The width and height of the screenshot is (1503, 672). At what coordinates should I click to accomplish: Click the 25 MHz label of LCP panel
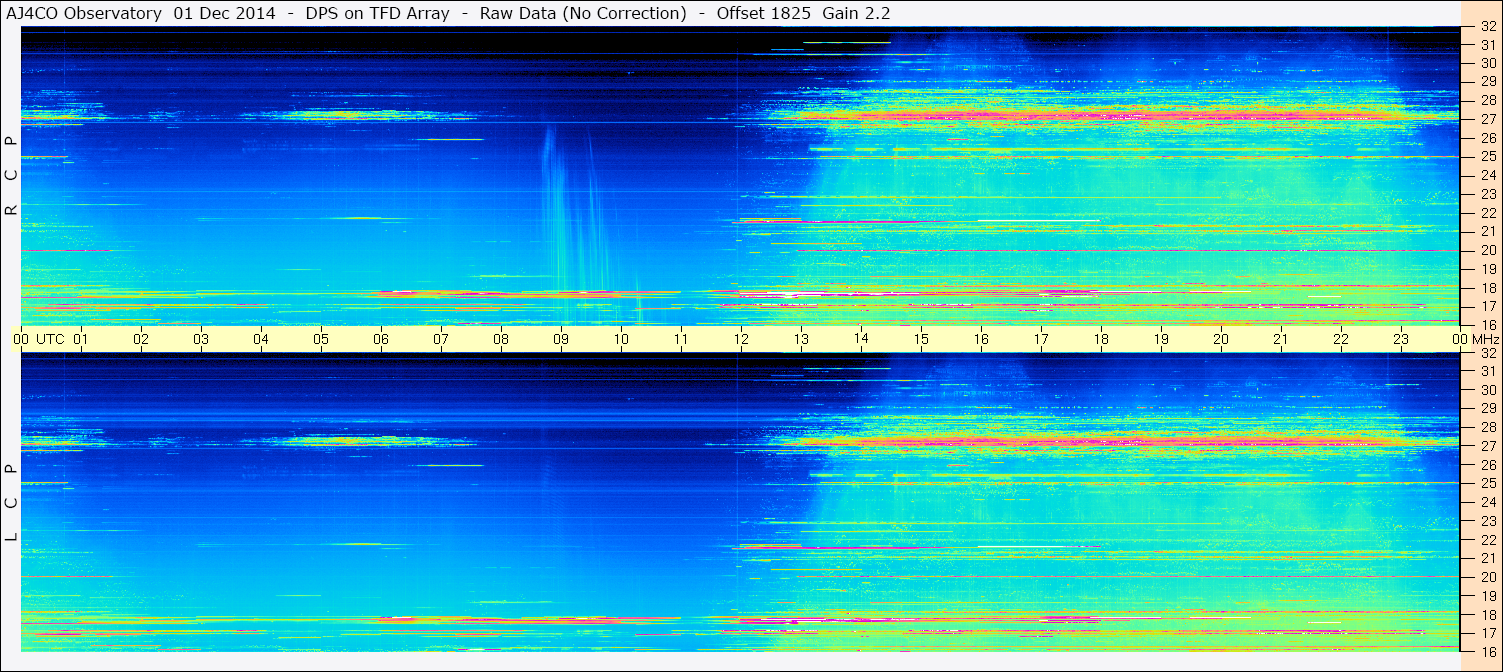point(1487,484)
